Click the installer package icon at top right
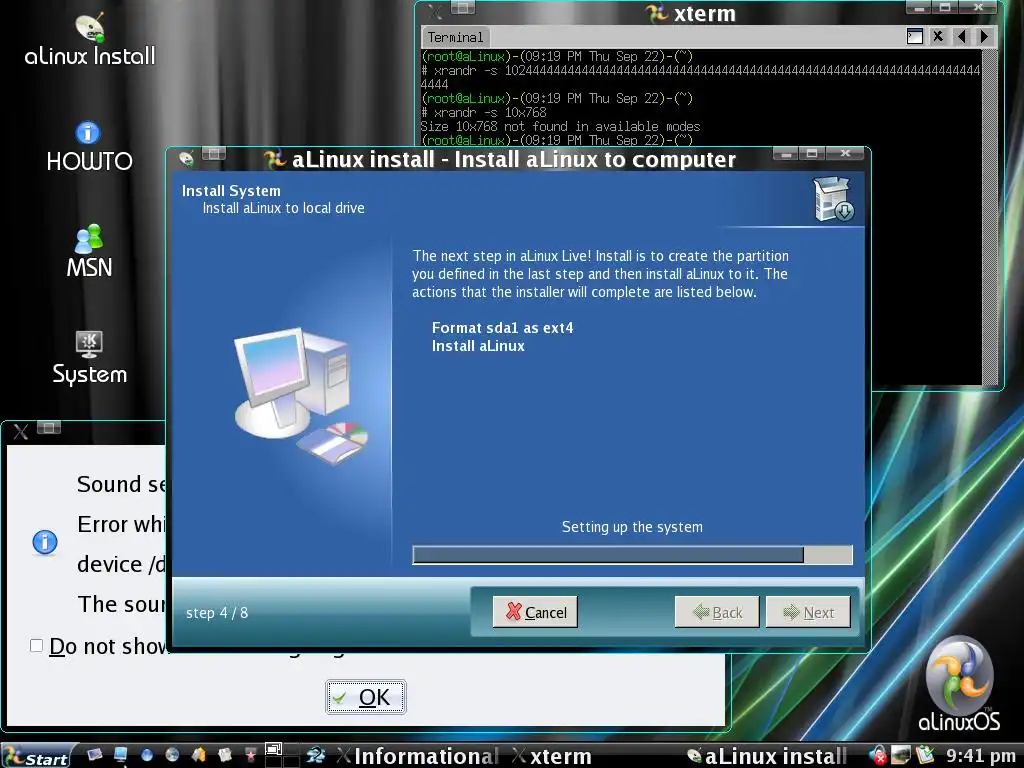 pyautogui.click(x=833, y=199)
